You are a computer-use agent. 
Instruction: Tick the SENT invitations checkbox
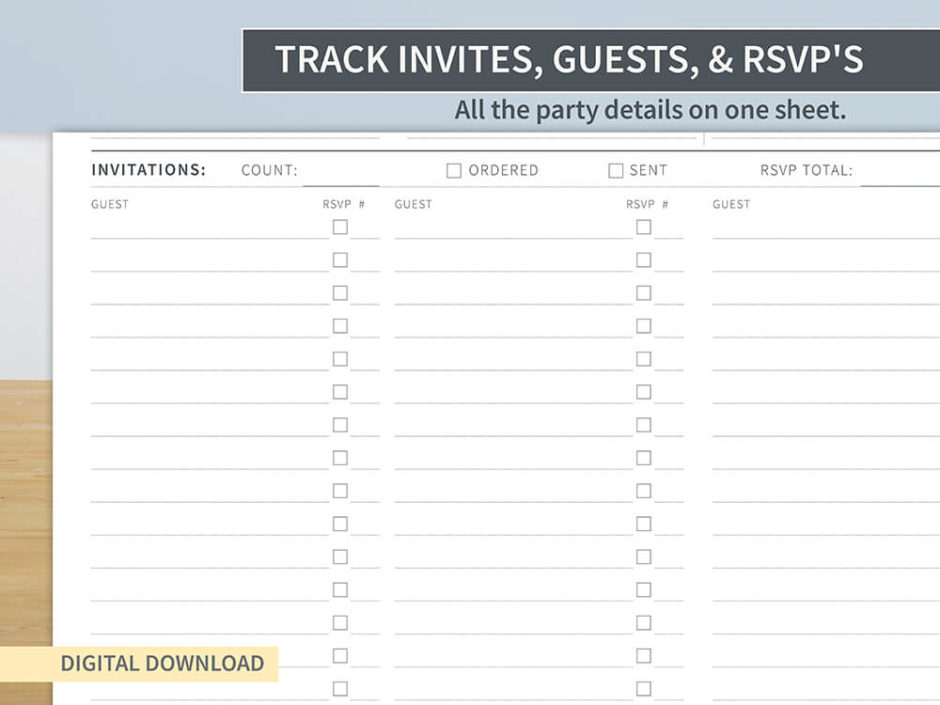pyautogui.click(x=616, y=171)
